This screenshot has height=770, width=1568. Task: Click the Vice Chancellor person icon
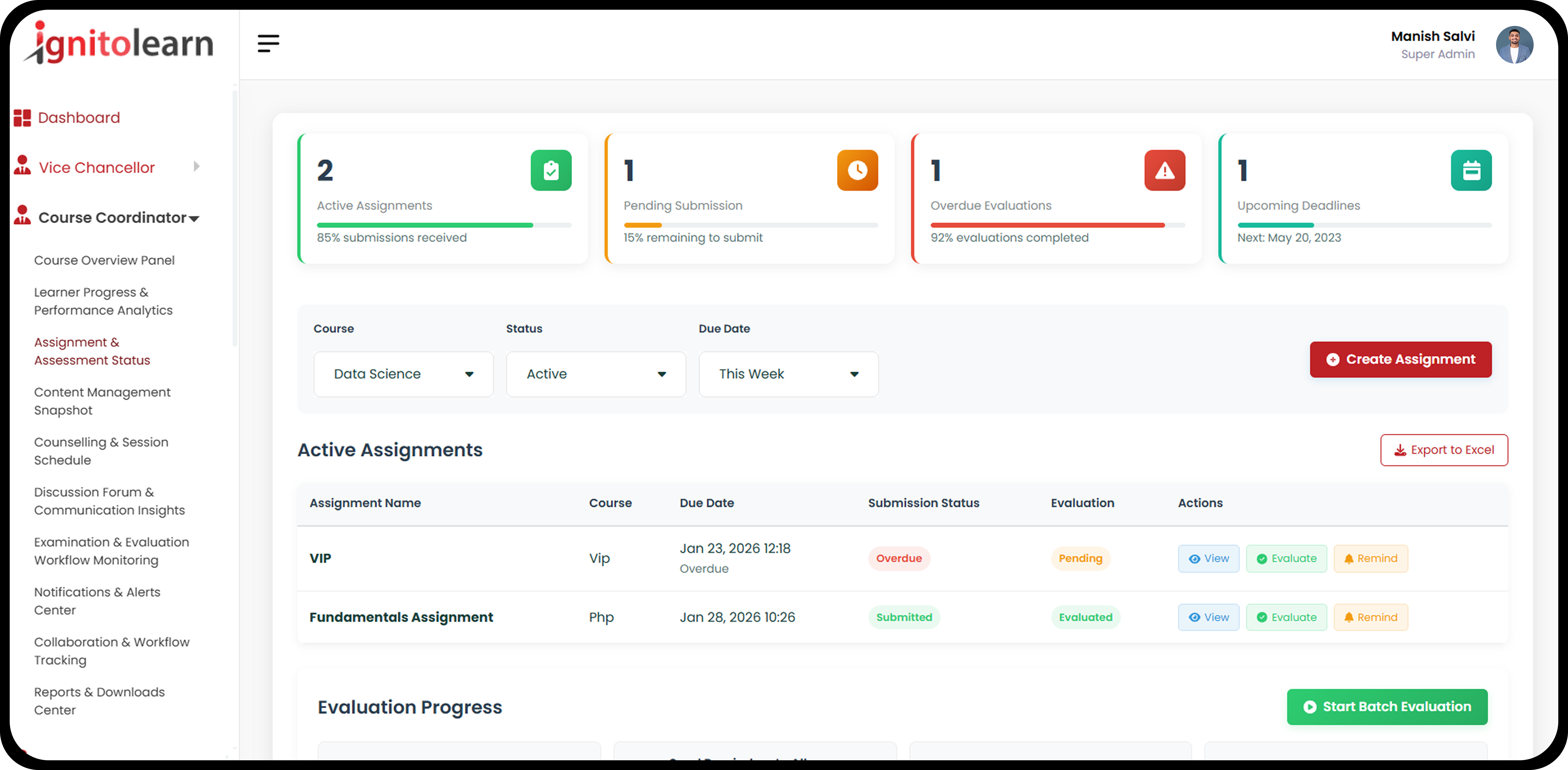[22, 166]
